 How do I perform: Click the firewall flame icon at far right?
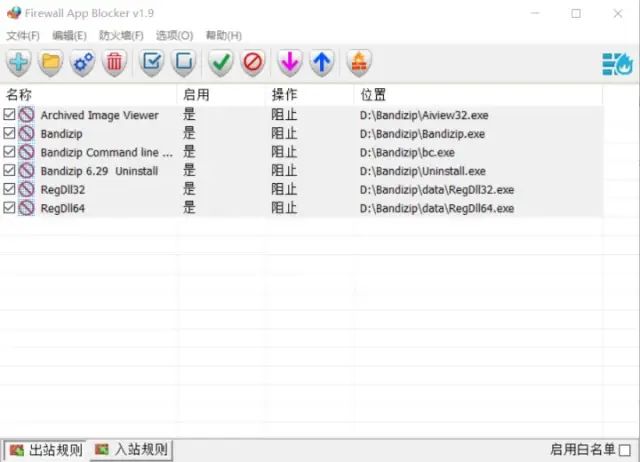(617, 64)
